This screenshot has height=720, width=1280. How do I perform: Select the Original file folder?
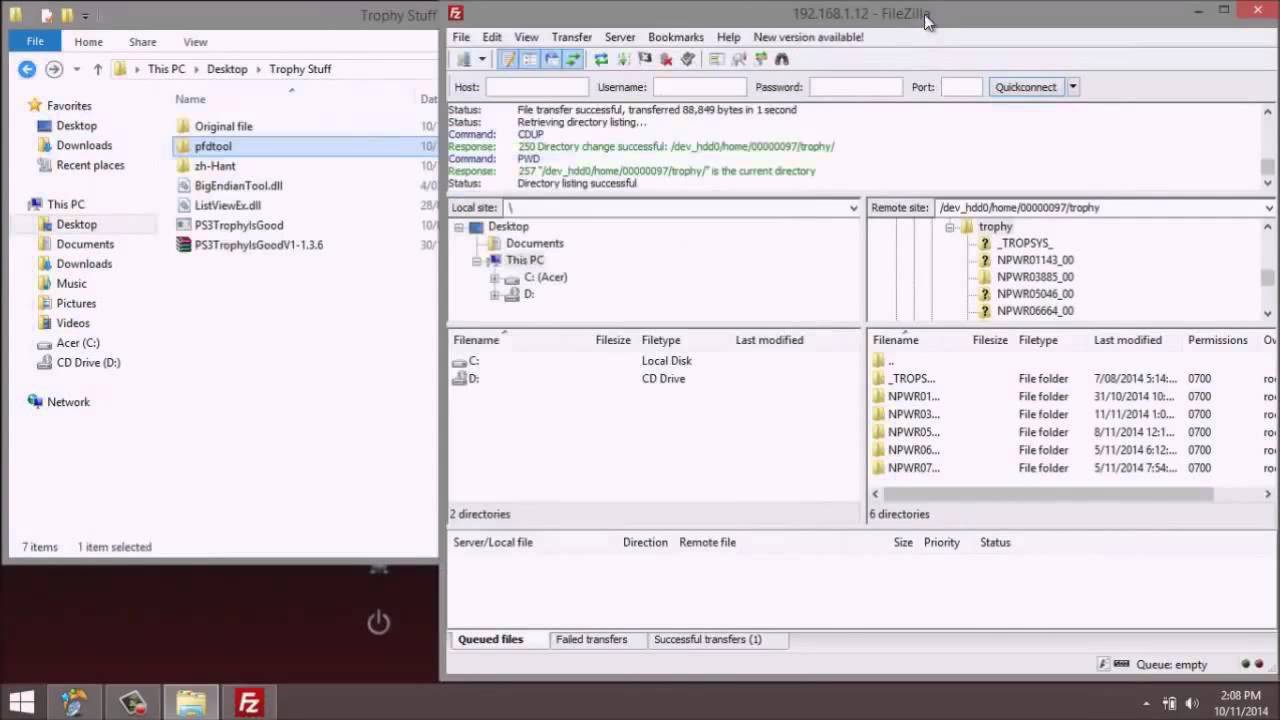[223, 127]
